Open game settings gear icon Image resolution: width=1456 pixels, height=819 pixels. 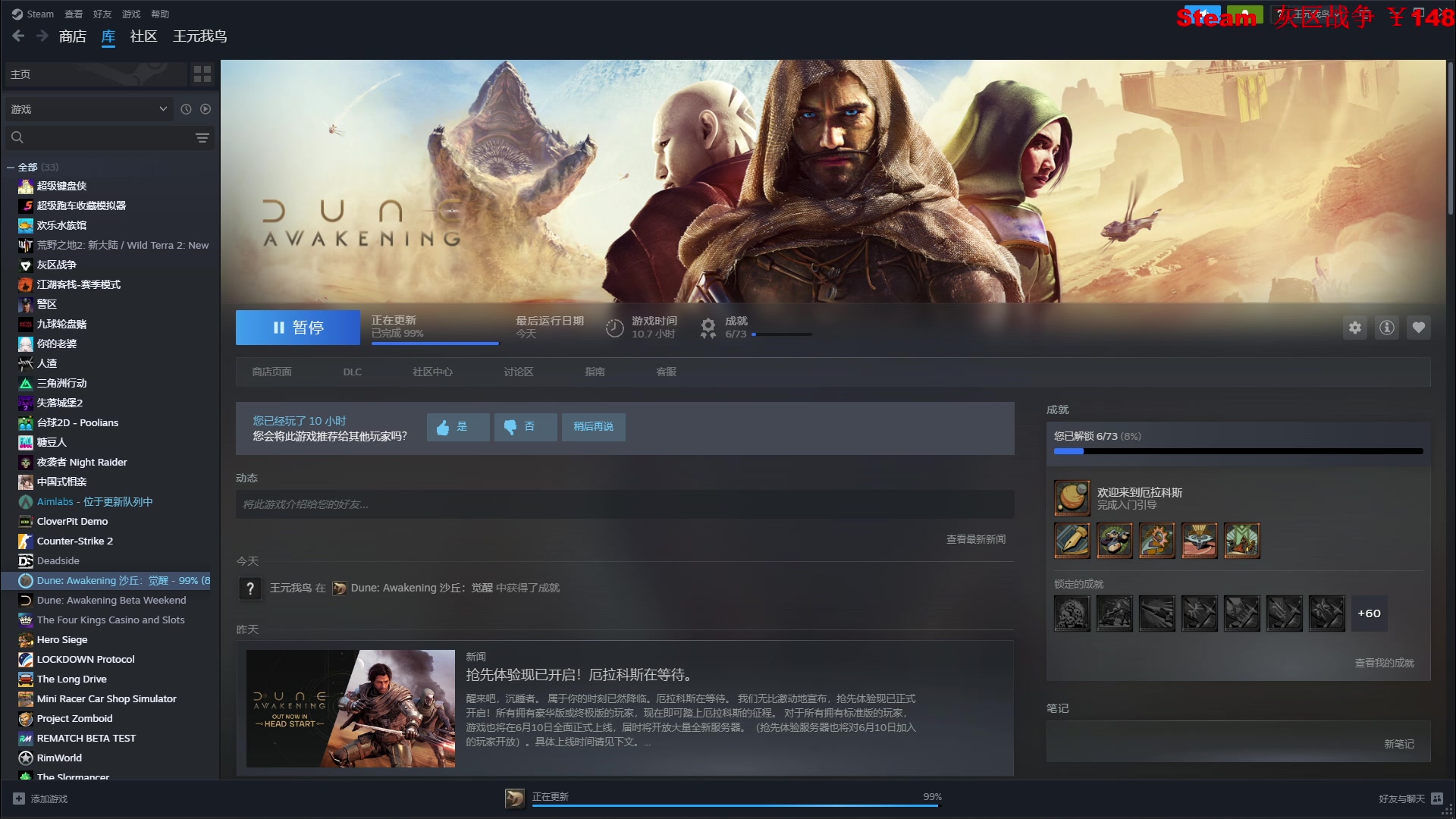1355,328
